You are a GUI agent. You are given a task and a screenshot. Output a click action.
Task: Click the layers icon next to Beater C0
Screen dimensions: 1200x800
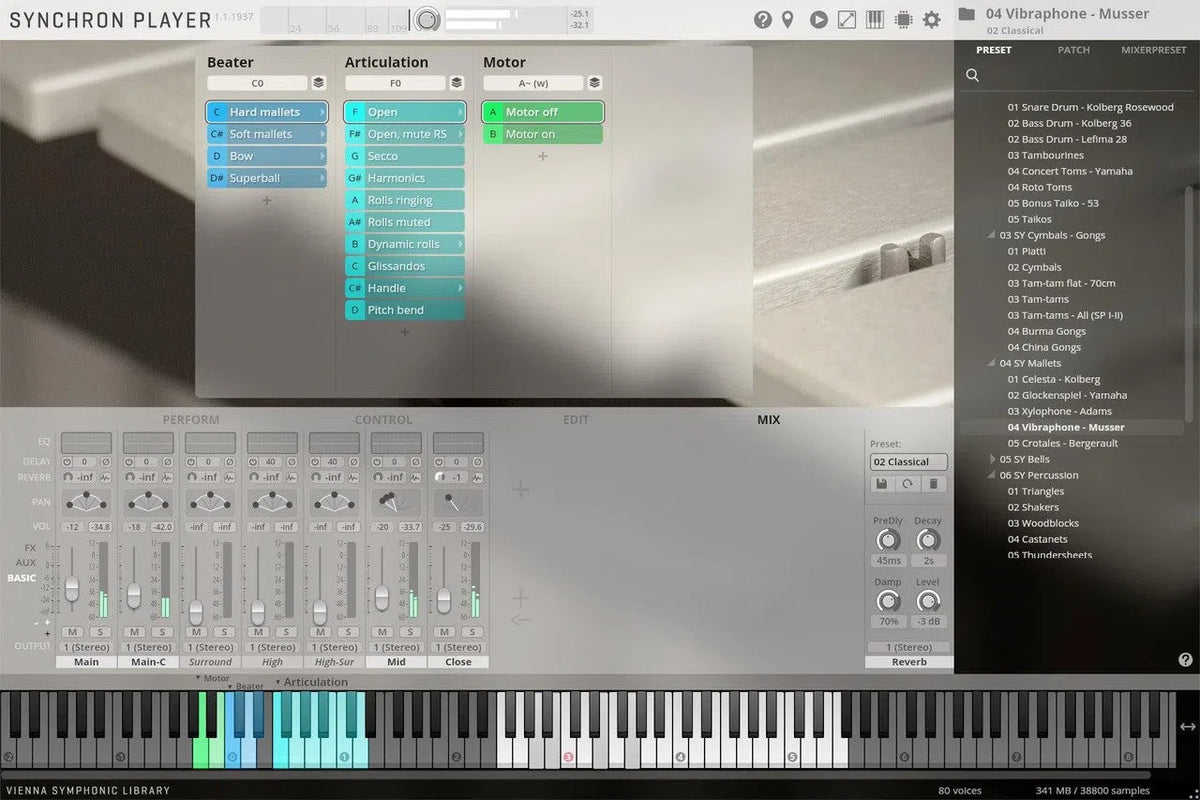pos(318,83)
